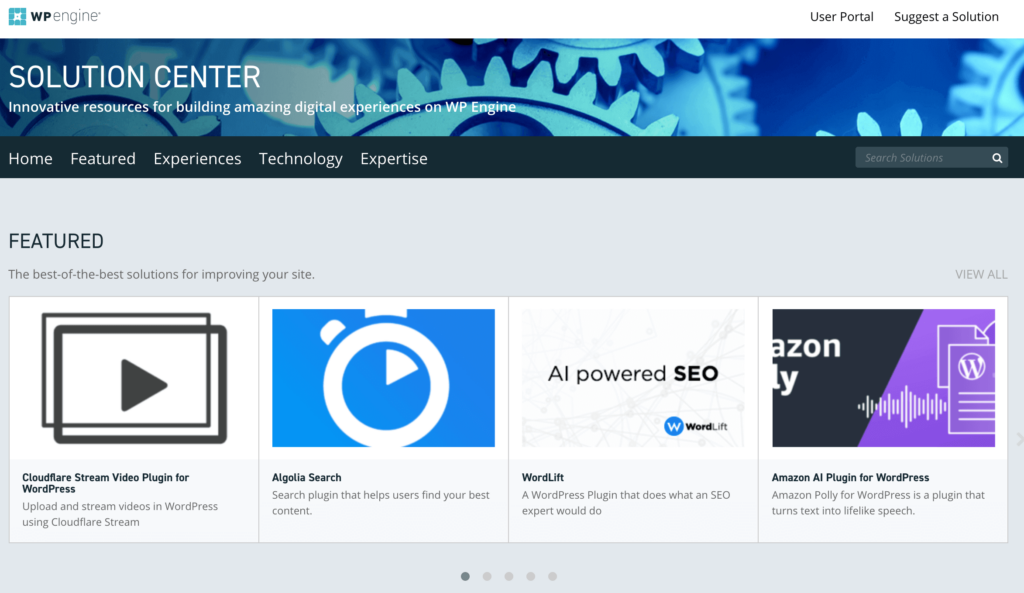
Task: Switch to the Featured tab
Action: pyautogui.click(x=102, y=158)
